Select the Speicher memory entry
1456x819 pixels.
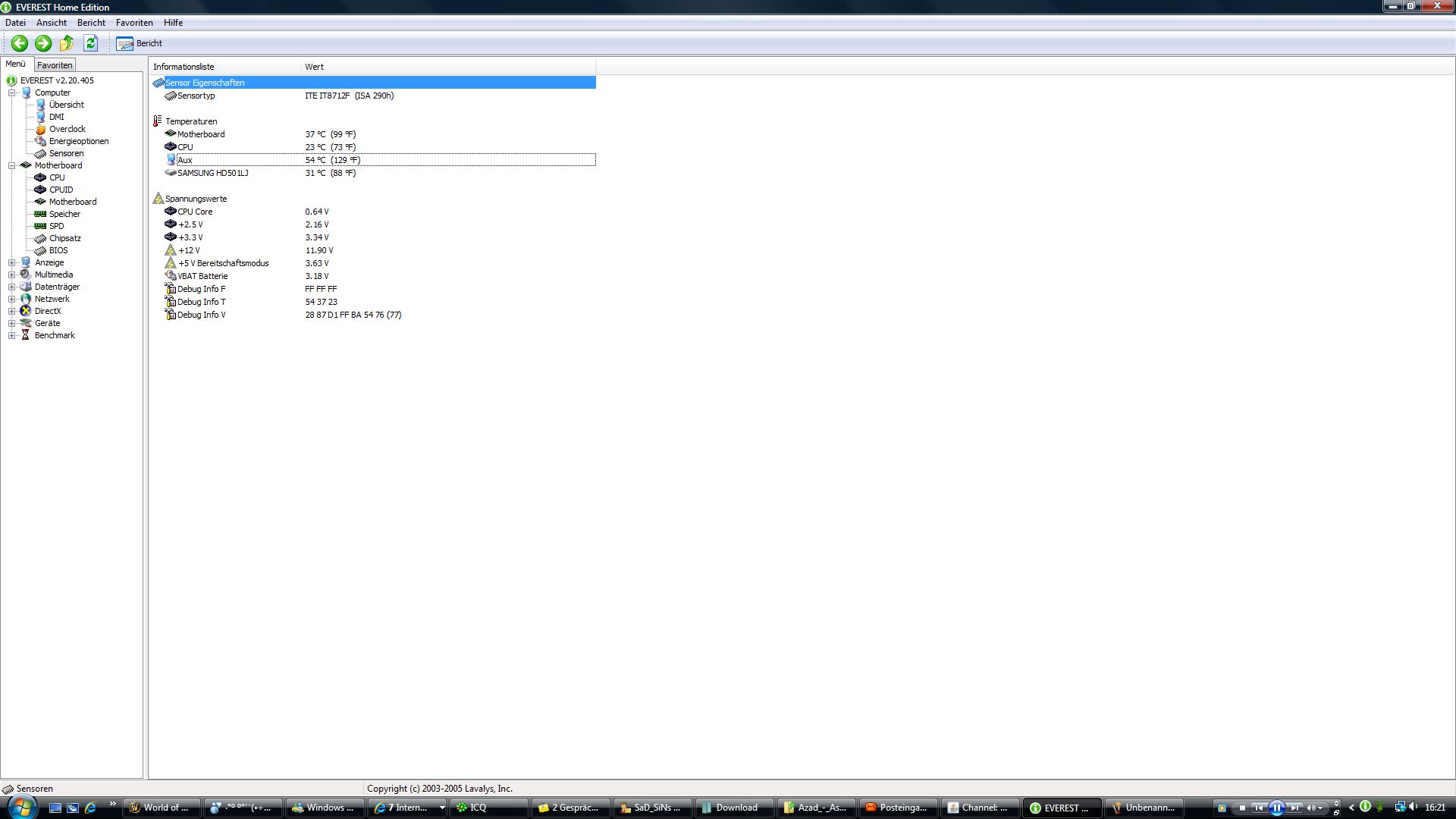64,214
